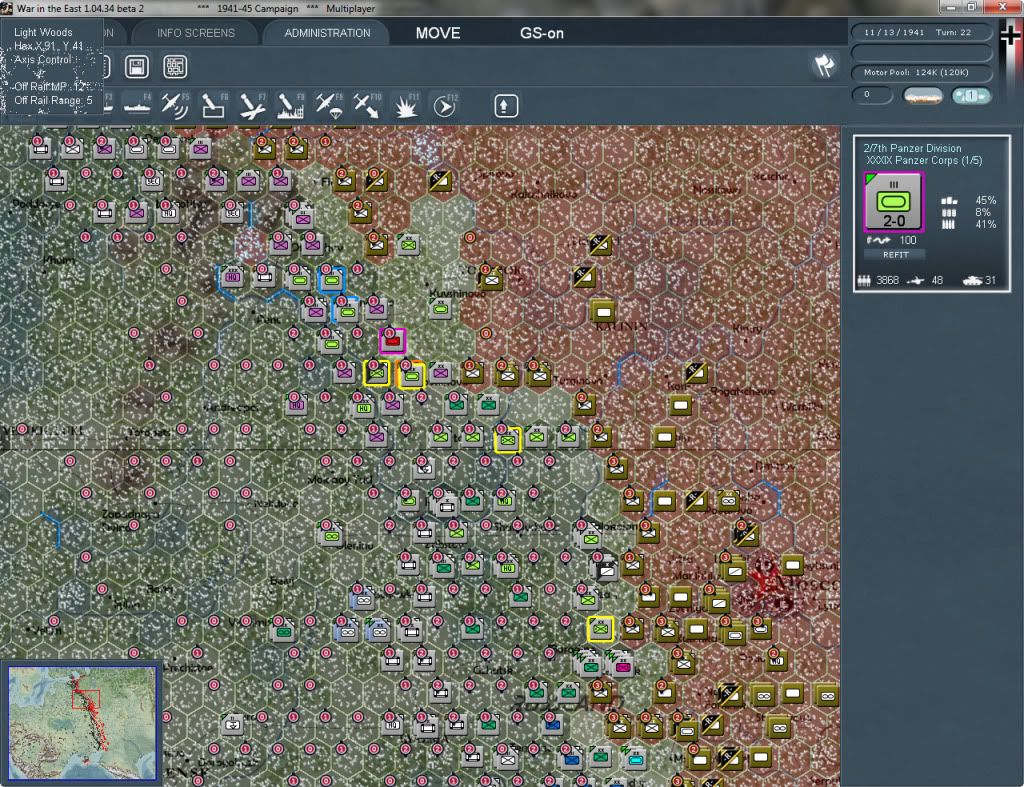Click the 41% stat in unit panel

[x=985, y=225]
